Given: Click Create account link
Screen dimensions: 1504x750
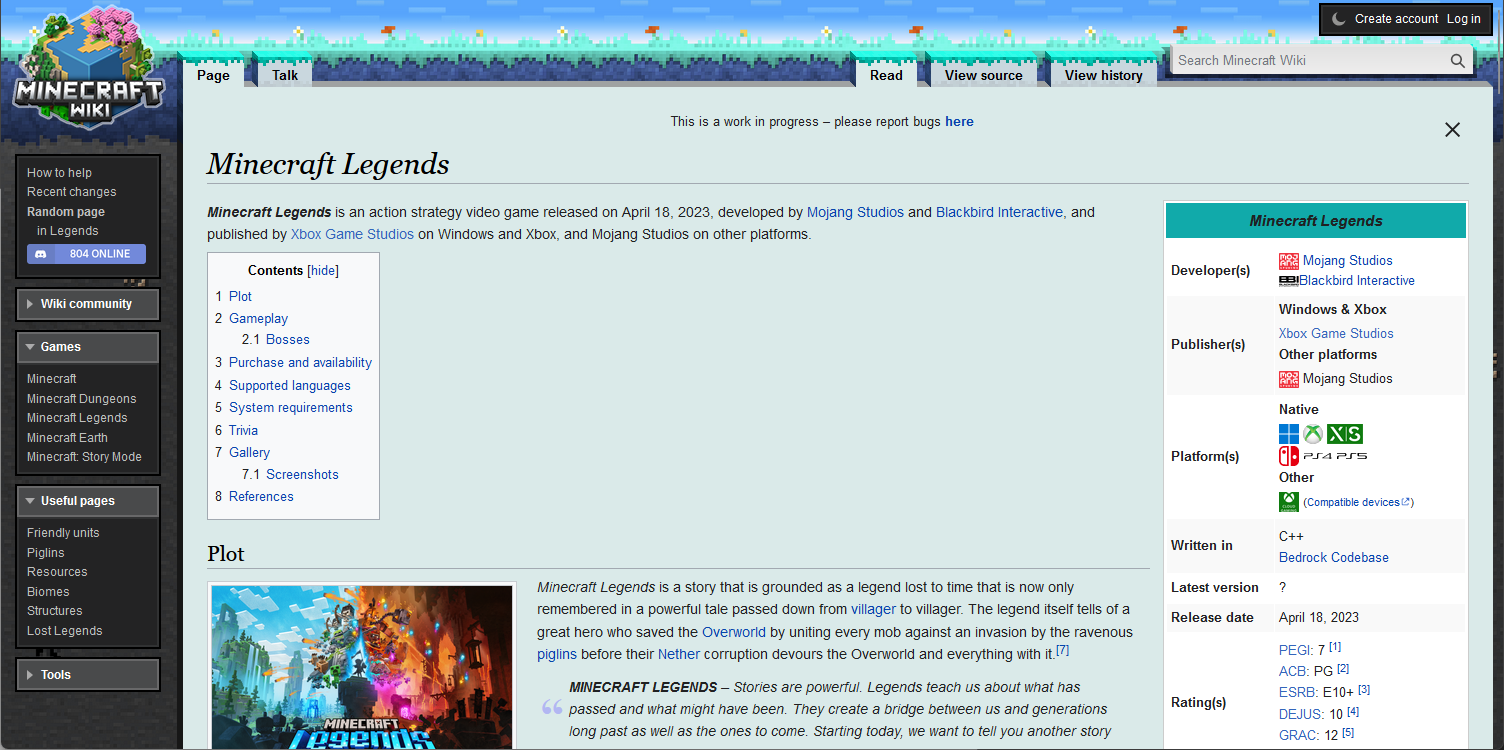Looking at the screenshot, I should click(1397, 19).
